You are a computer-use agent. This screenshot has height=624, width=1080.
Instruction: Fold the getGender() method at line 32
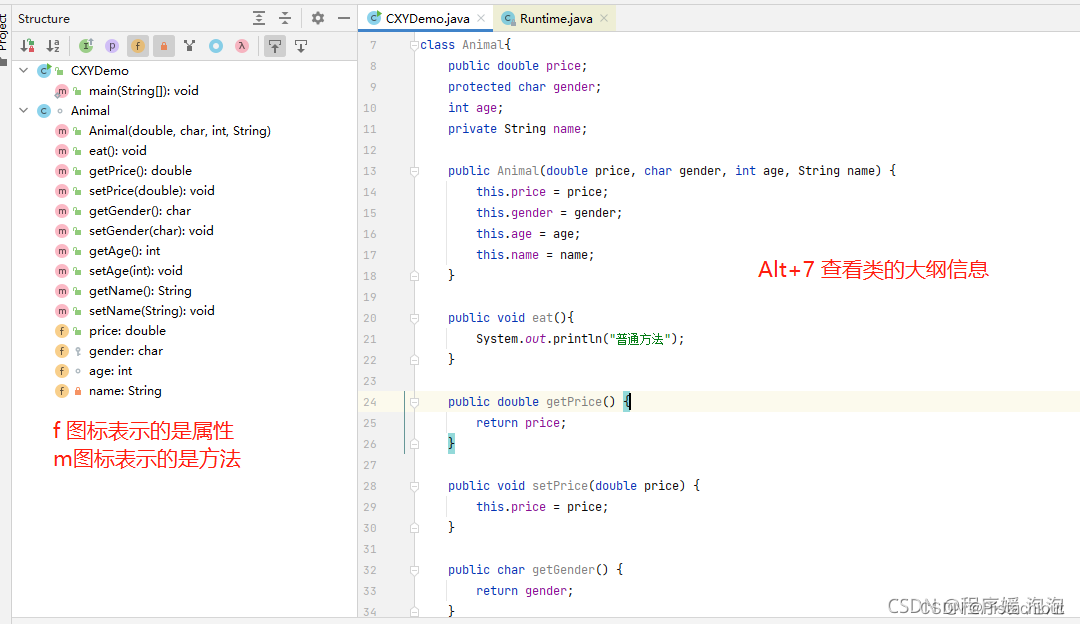pyautogui.click(x=414, y=570)
